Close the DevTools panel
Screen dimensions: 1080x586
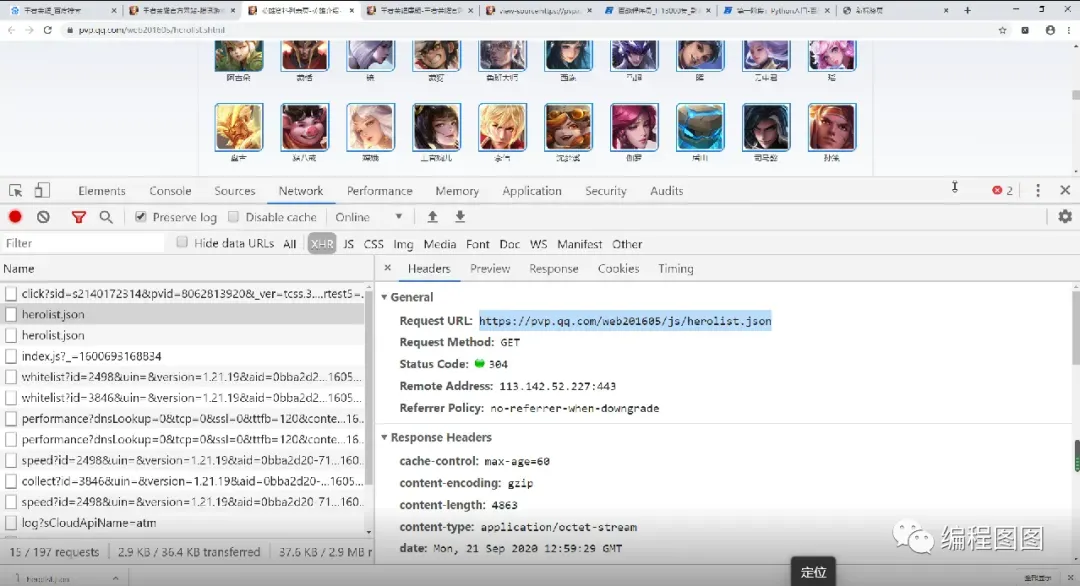tap(1065, 190)
